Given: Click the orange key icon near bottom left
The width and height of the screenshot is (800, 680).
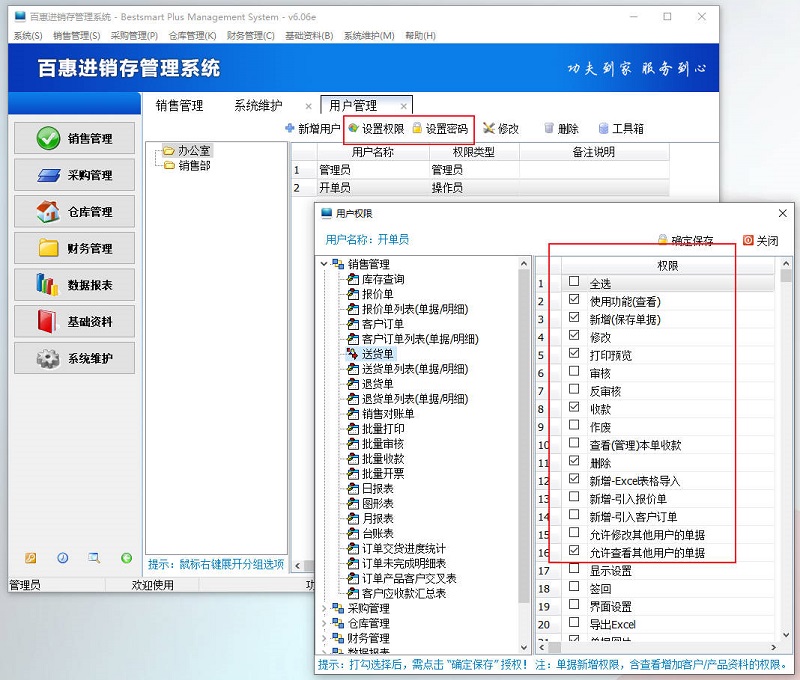Looking at the screenshot, I should coord(30,559).
